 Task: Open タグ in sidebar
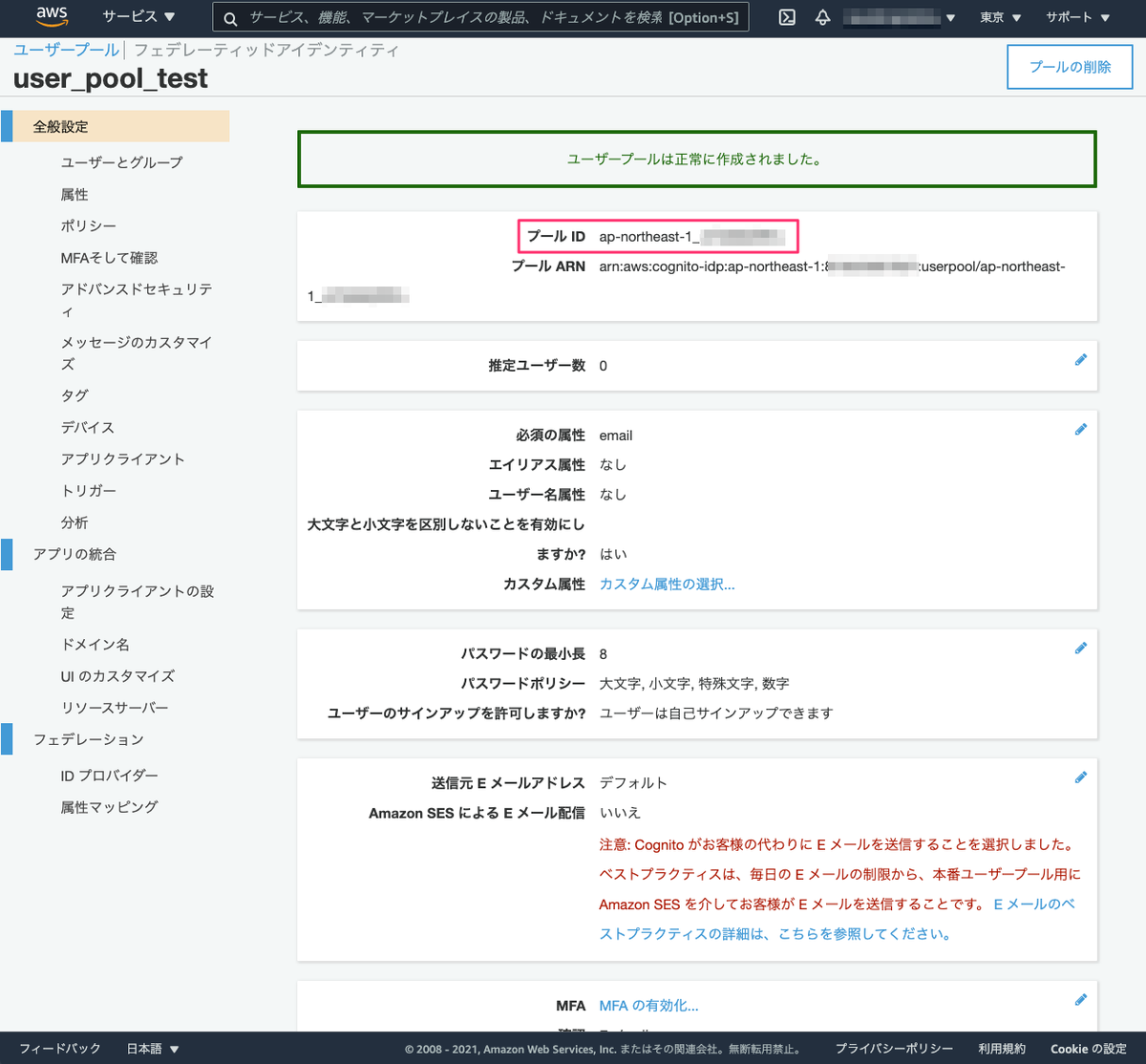[x=74, y=395]
